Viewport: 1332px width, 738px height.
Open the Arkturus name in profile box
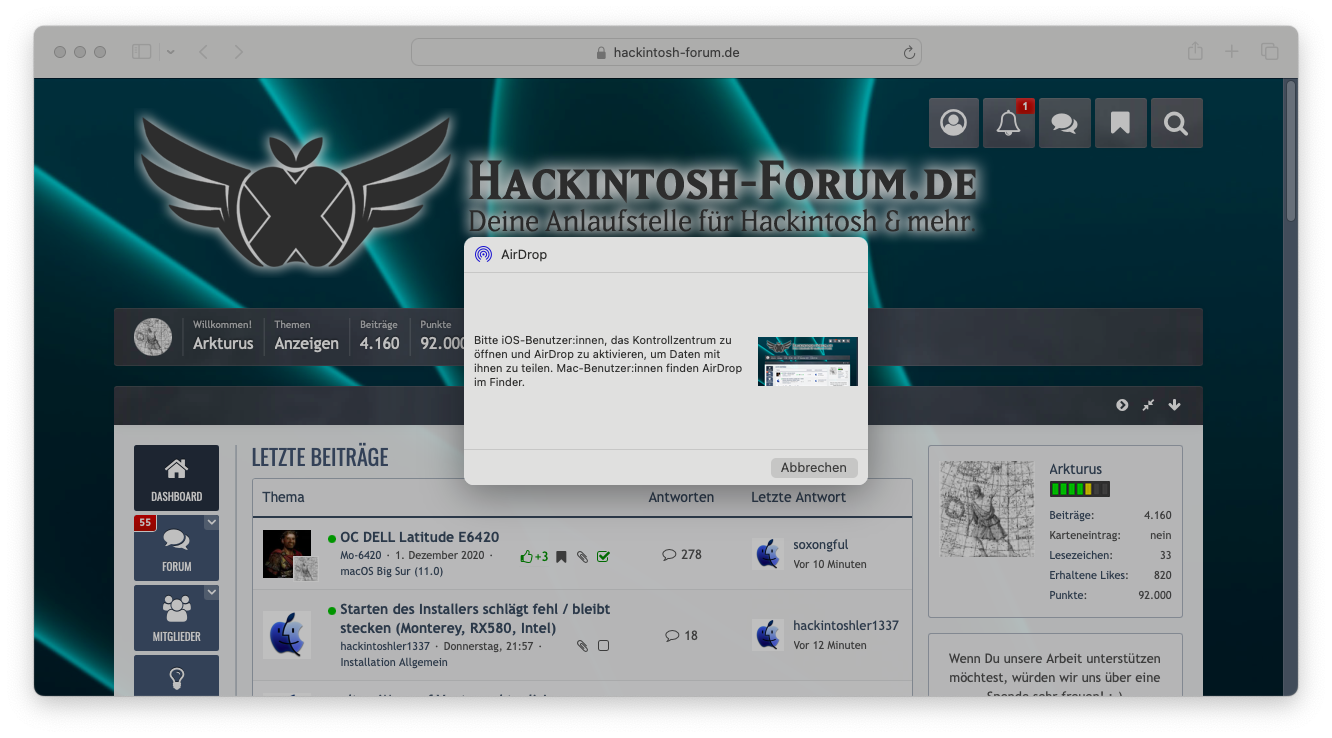click(1075, 468)
